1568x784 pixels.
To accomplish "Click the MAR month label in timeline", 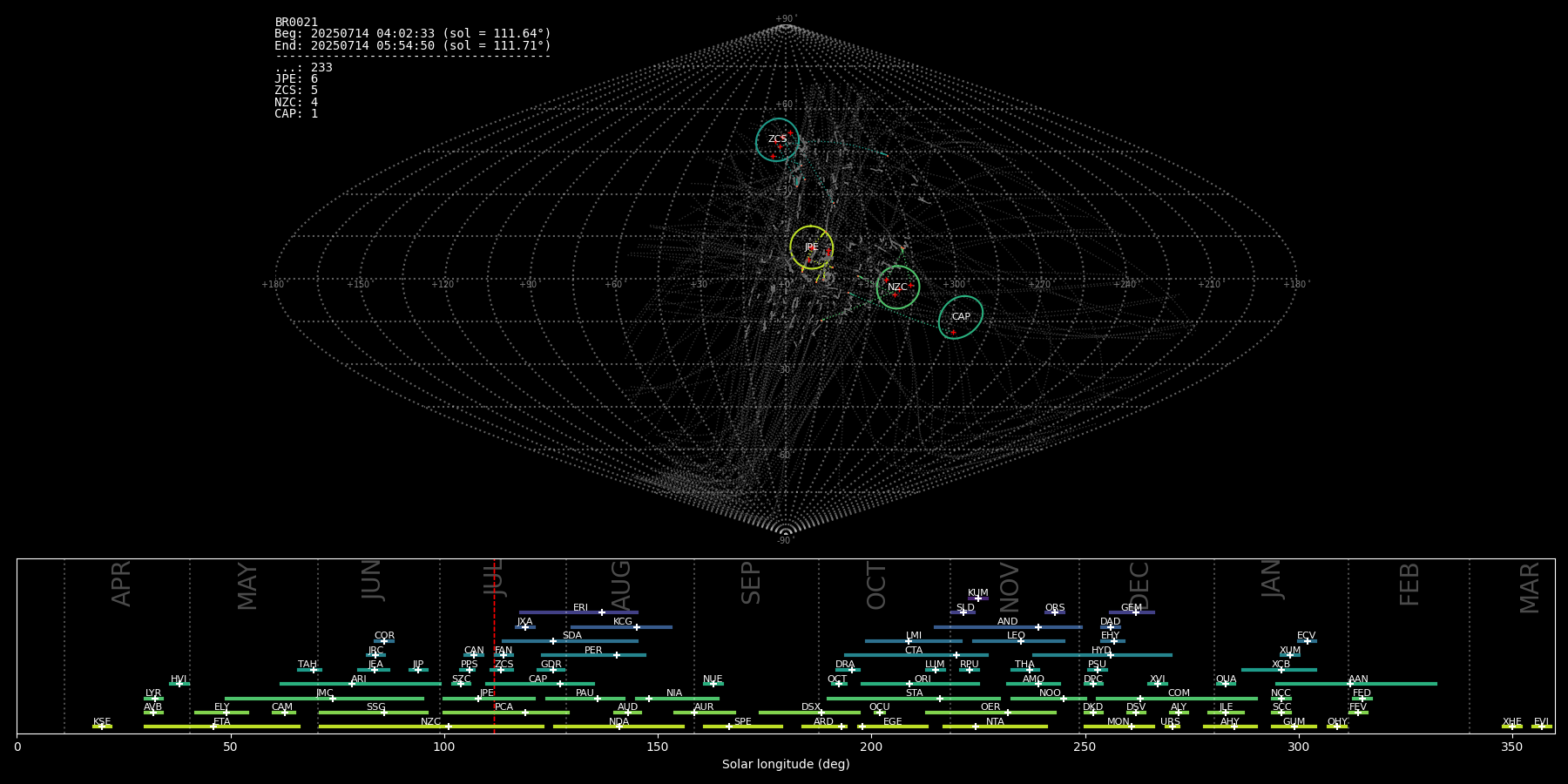I will pos(1530,588).
